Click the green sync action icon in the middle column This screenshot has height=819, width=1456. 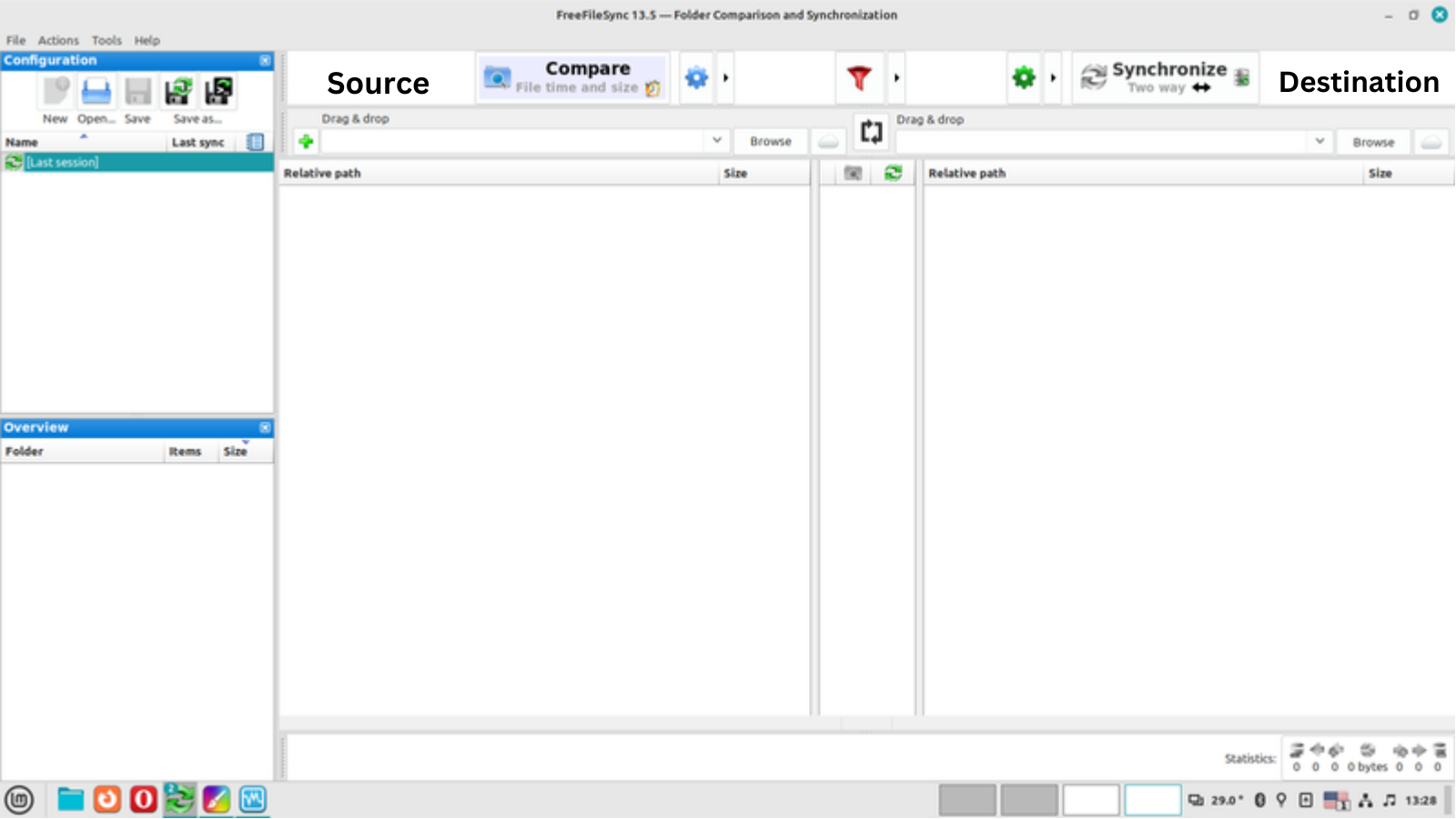pos(893,173)
